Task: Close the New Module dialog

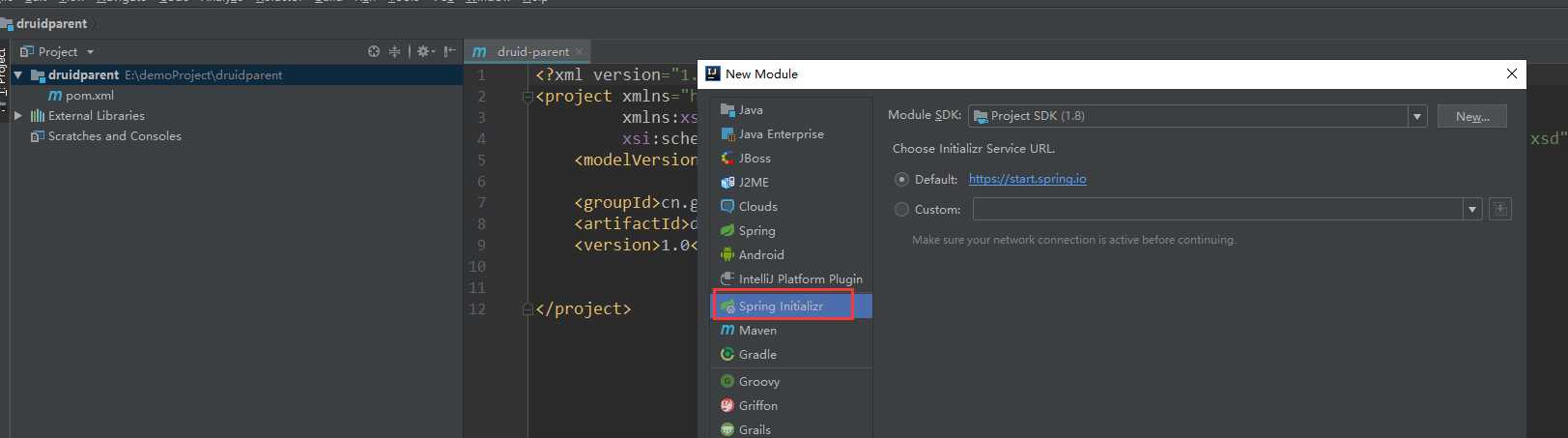Action: click(1512, 73)
